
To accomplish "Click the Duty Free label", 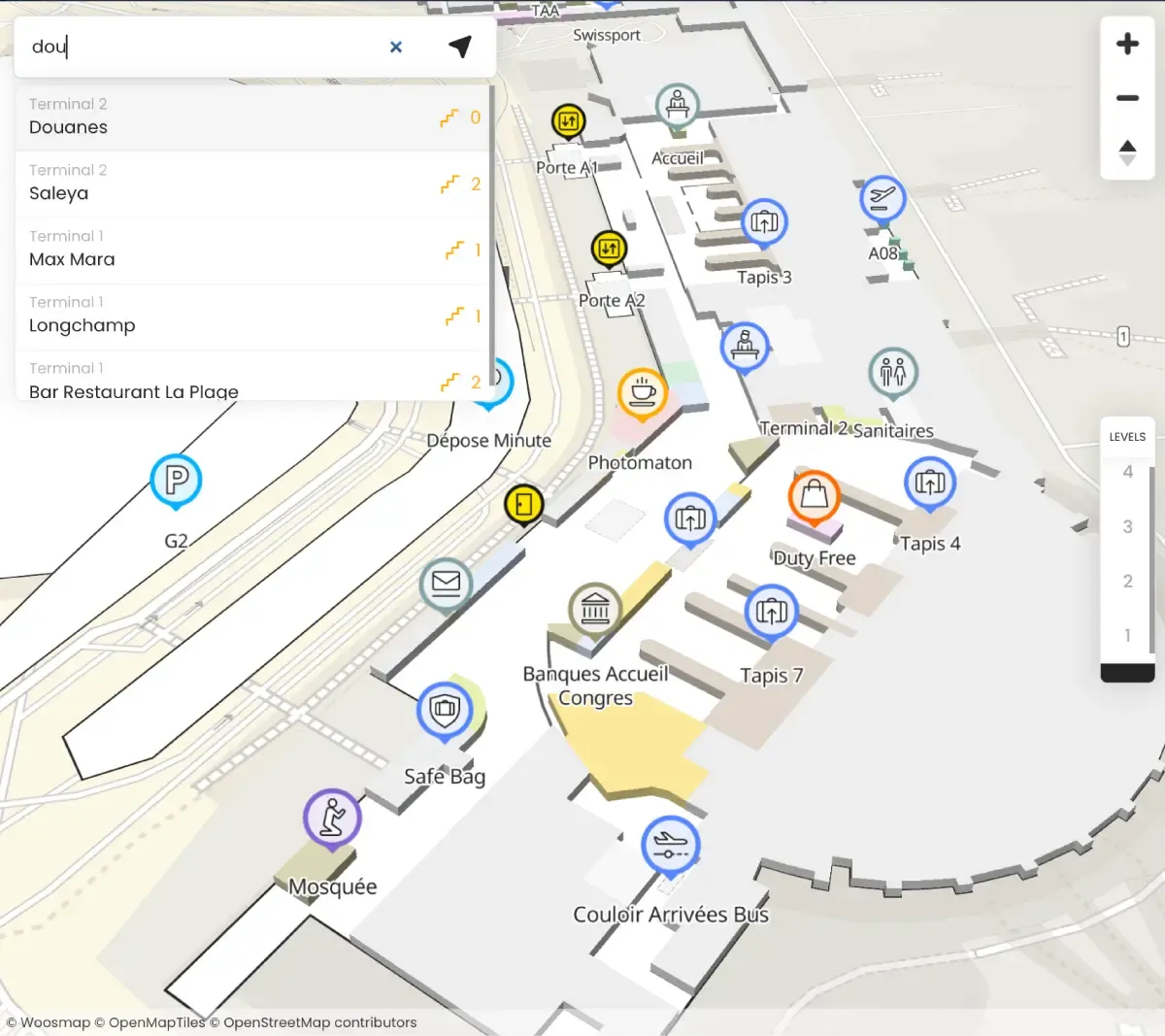I will [x=815, y=558].
